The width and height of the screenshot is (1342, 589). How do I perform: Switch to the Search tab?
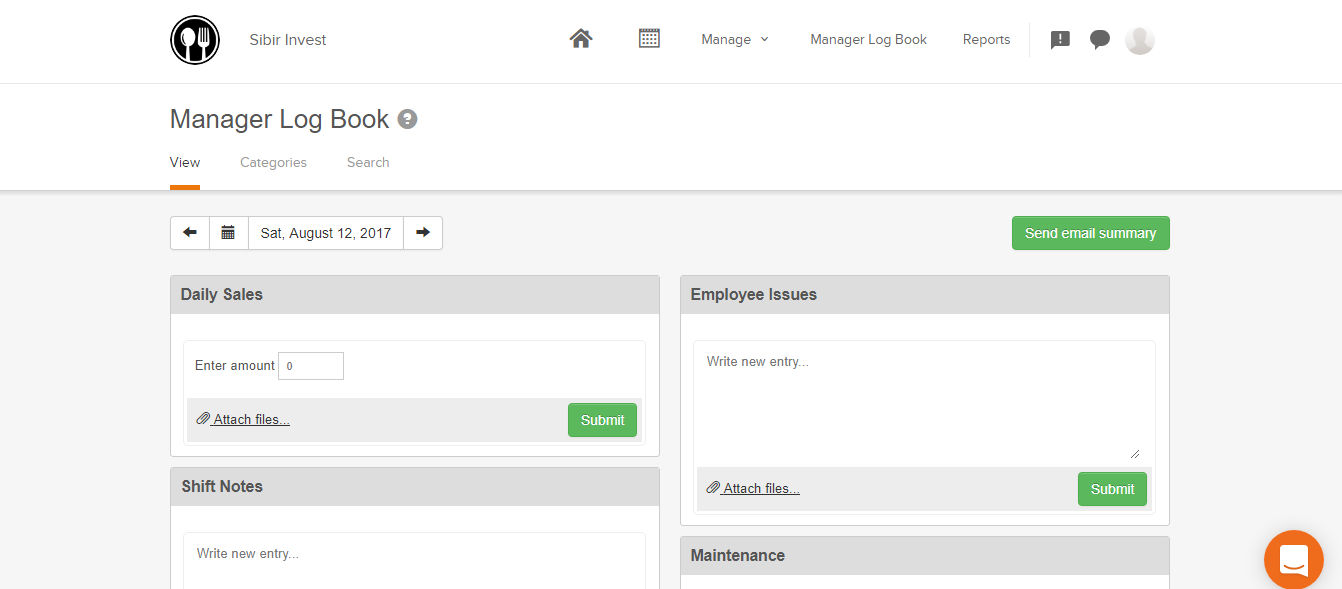368,163
